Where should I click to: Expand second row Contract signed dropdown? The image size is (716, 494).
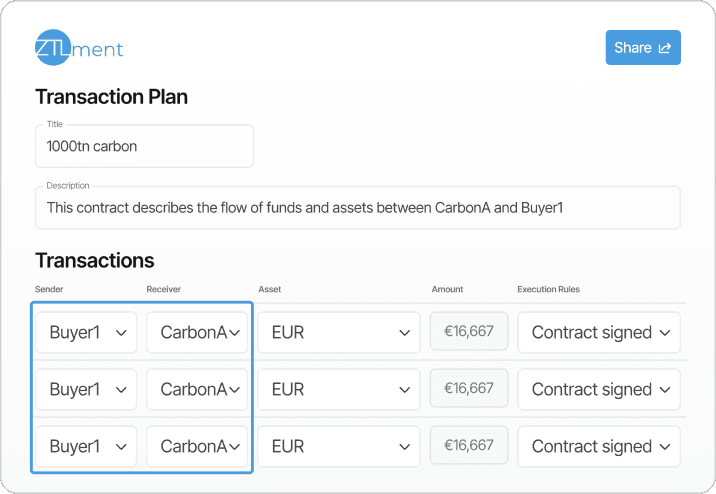pos(599,389)
